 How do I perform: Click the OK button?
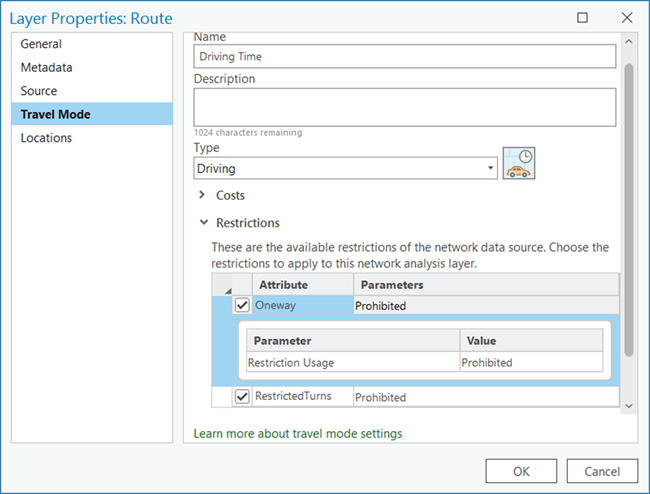[x=521, y=470]
